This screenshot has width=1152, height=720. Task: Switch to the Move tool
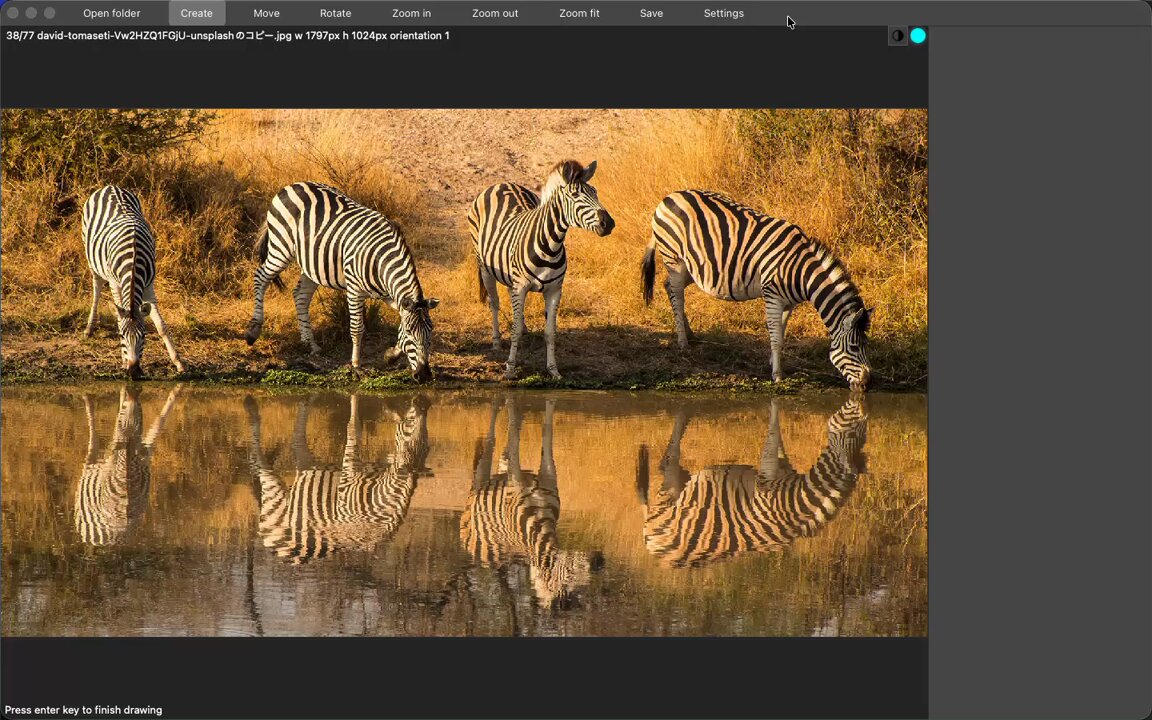tap(266, 13)
